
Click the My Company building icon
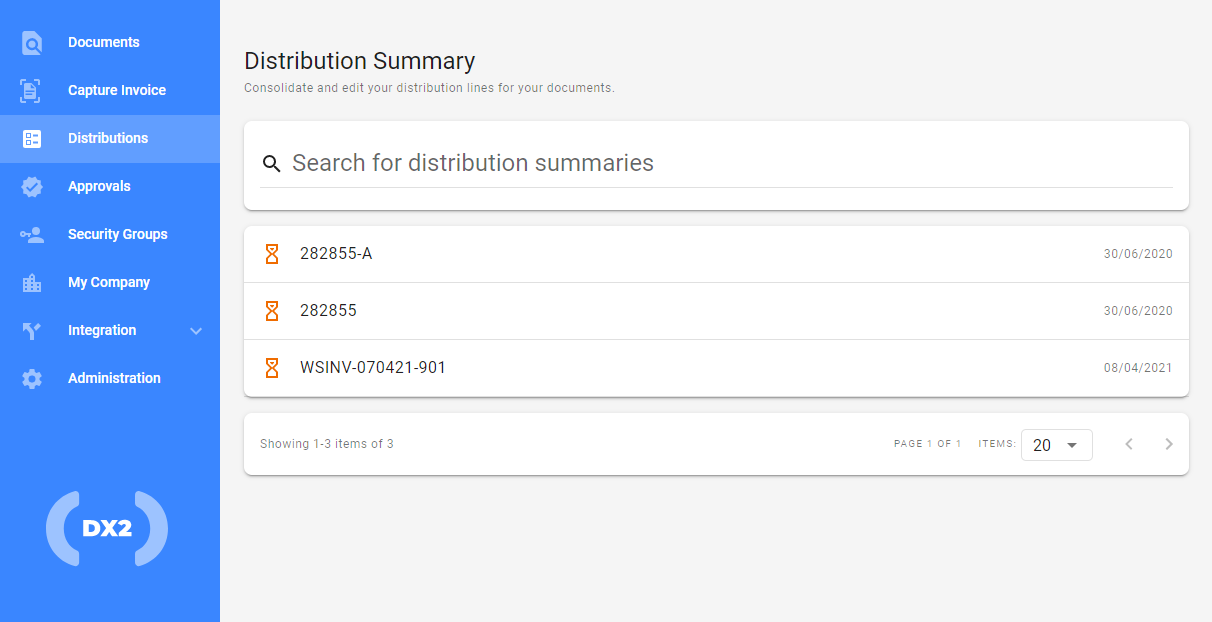point(30,282)
